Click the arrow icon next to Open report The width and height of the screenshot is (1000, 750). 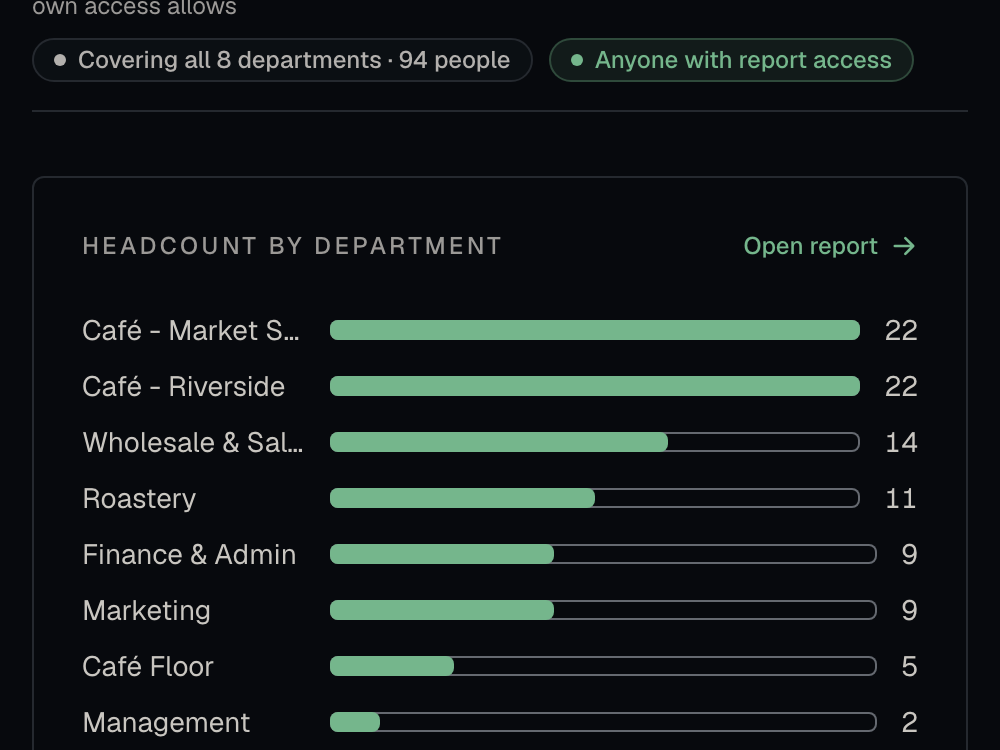click(x=904, y=246)
